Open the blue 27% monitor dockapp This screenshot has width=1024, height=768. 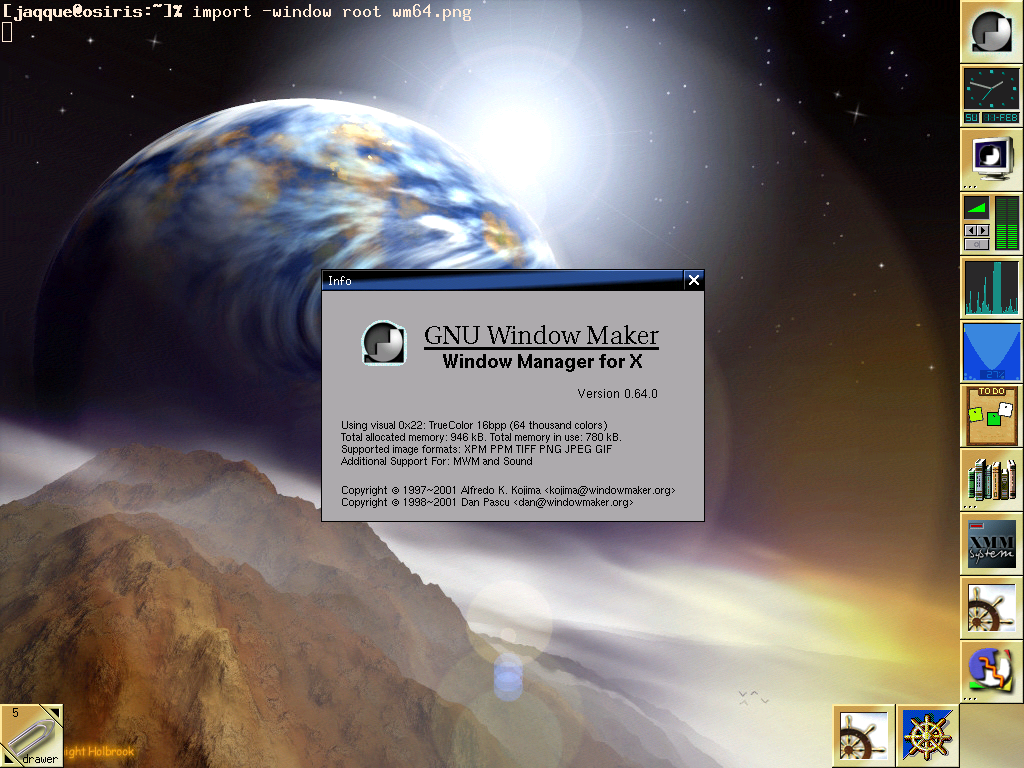coord(991,351)
